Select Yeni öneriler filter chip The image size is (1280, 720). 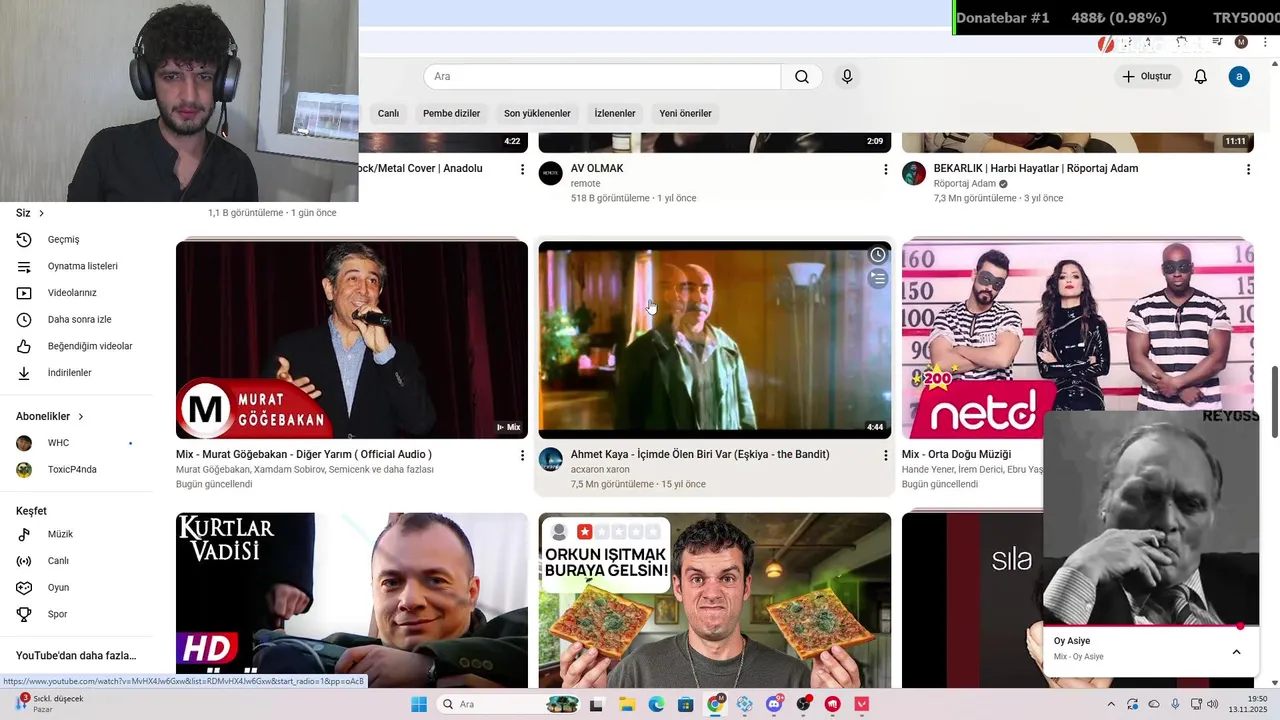click(685, 113)
